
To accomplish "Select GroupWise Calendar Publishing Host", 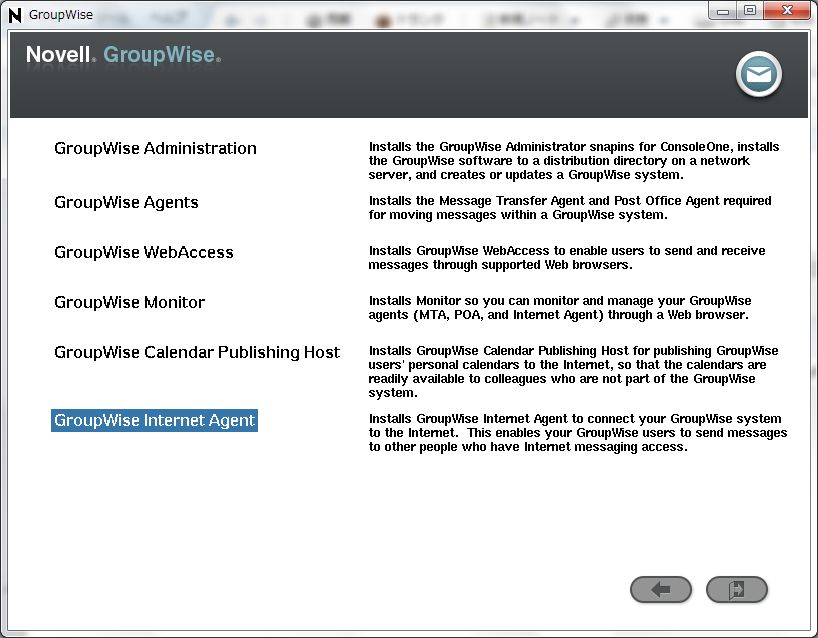I will 197,353.
